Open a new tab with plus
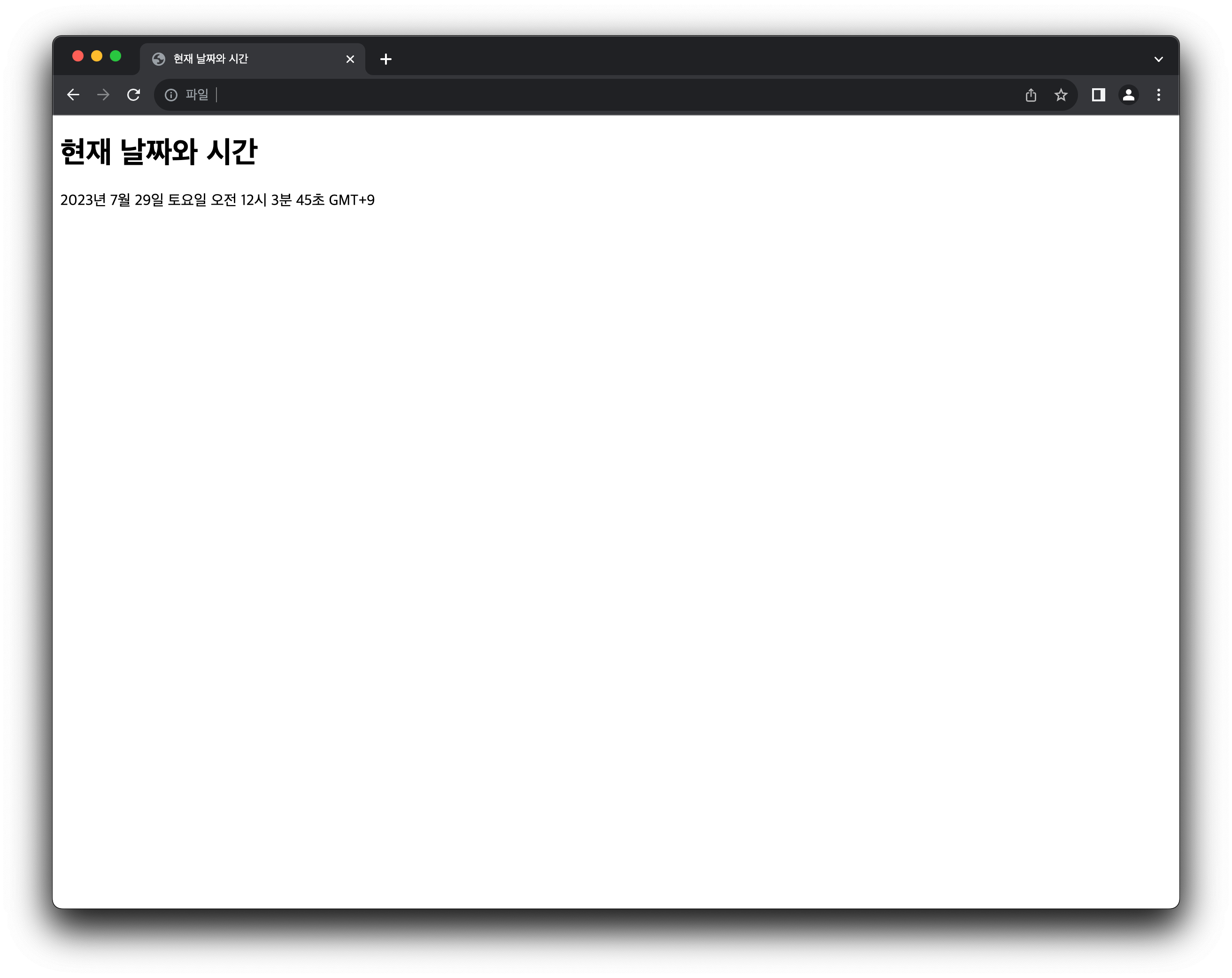Image resolution: width=1232 pixels, height=978 pixels. (386, 59)
